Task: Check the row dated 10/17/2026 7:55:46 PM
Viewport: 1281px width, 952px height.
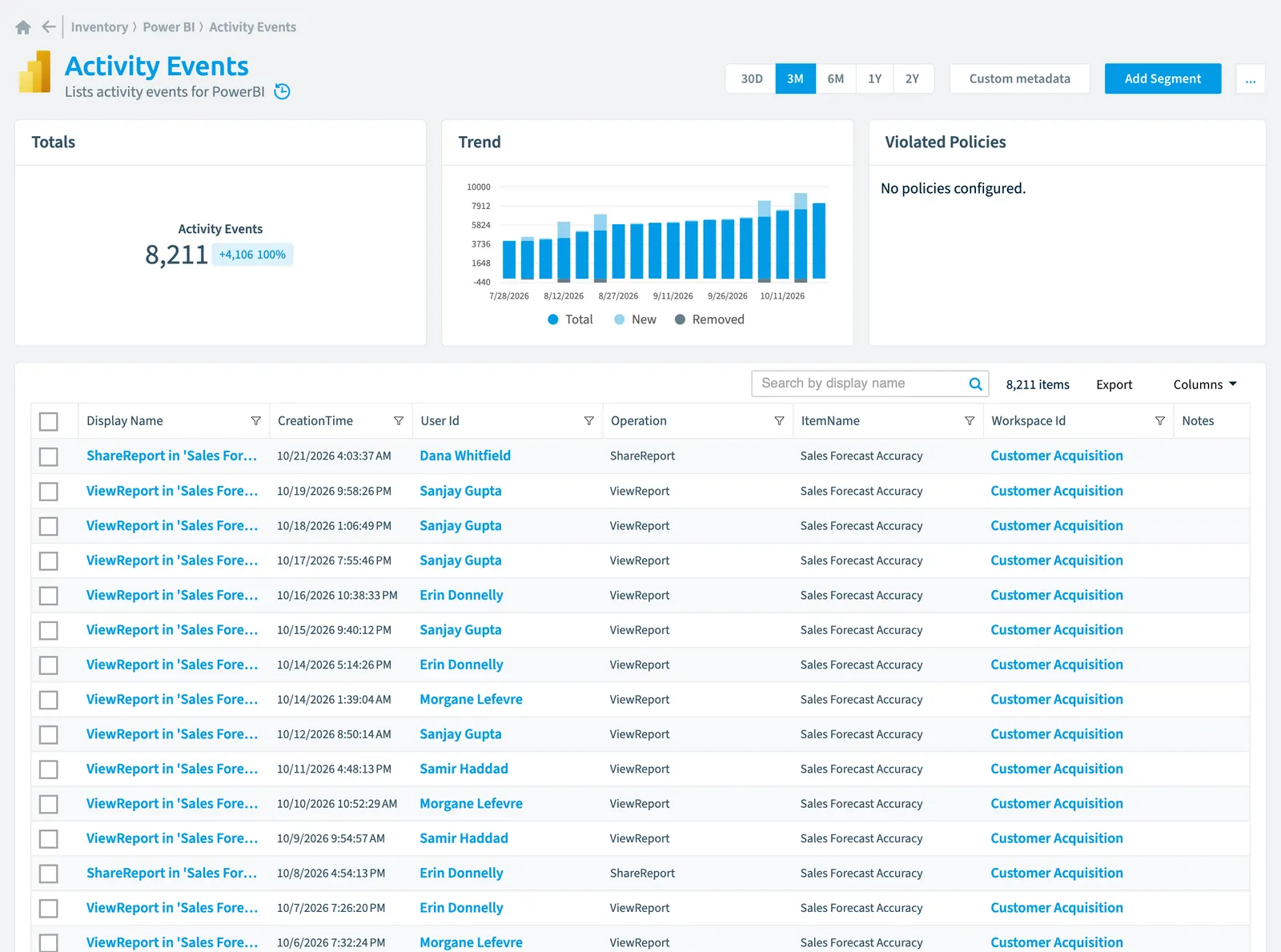Action: coord(49,560)
